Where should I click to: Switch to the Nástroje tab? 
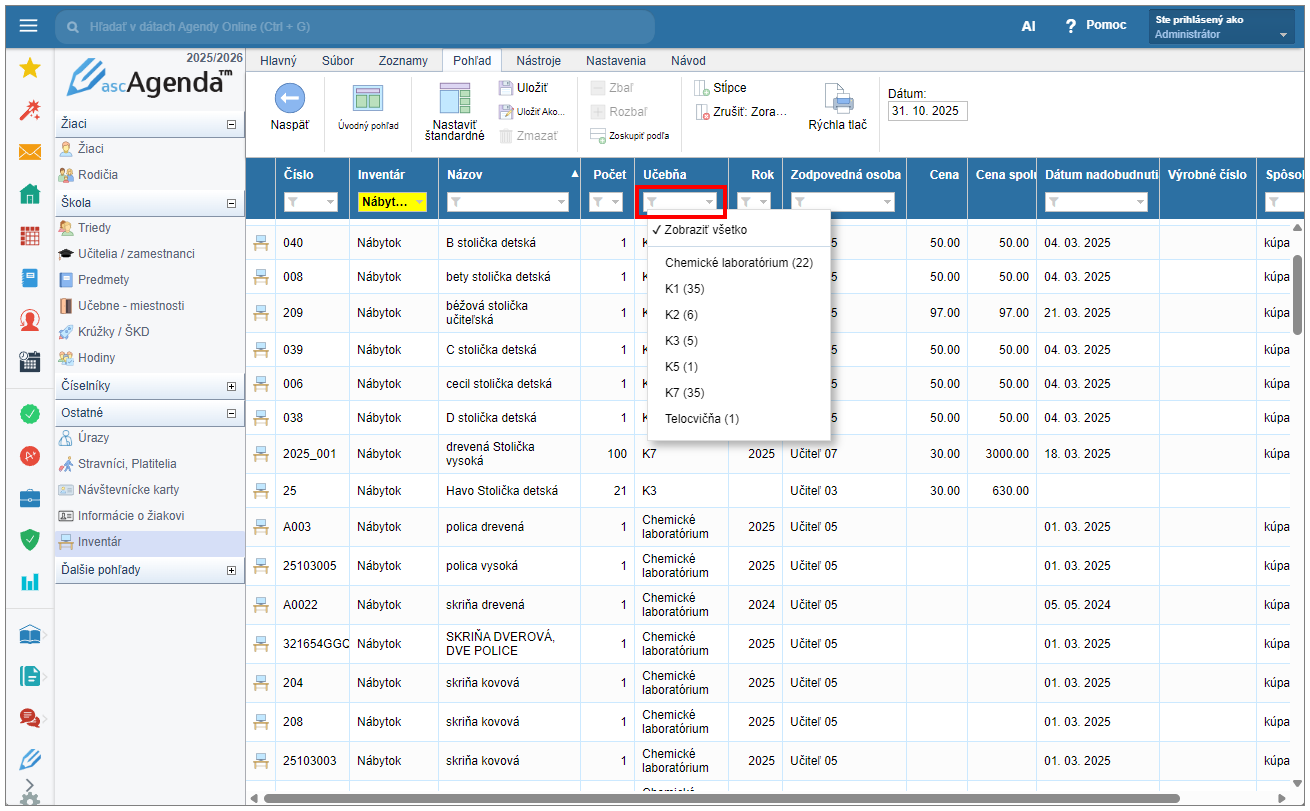coord(538,61)
